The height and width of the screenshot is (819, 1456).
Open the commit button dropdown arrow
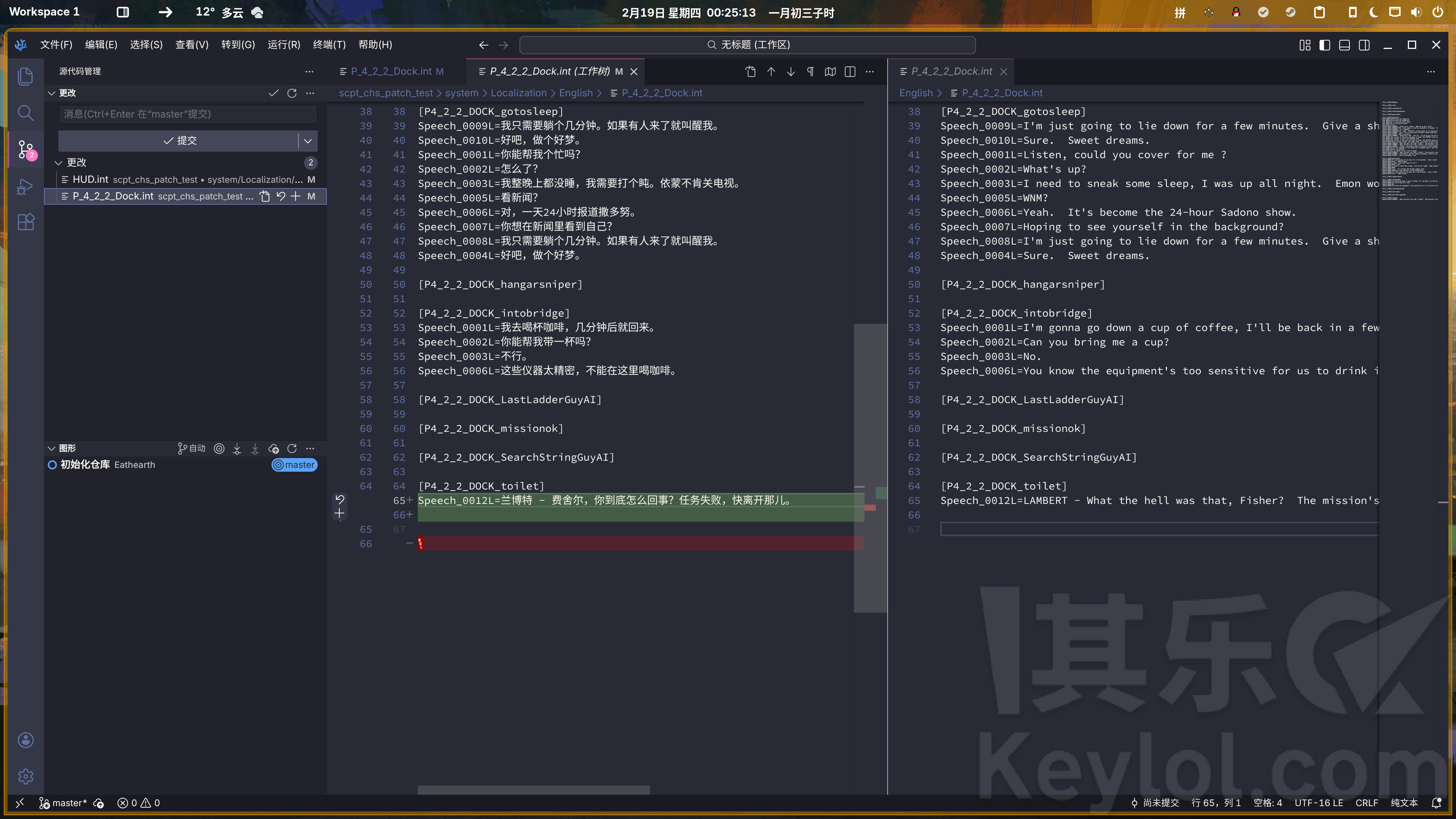(x=308, y=141)
